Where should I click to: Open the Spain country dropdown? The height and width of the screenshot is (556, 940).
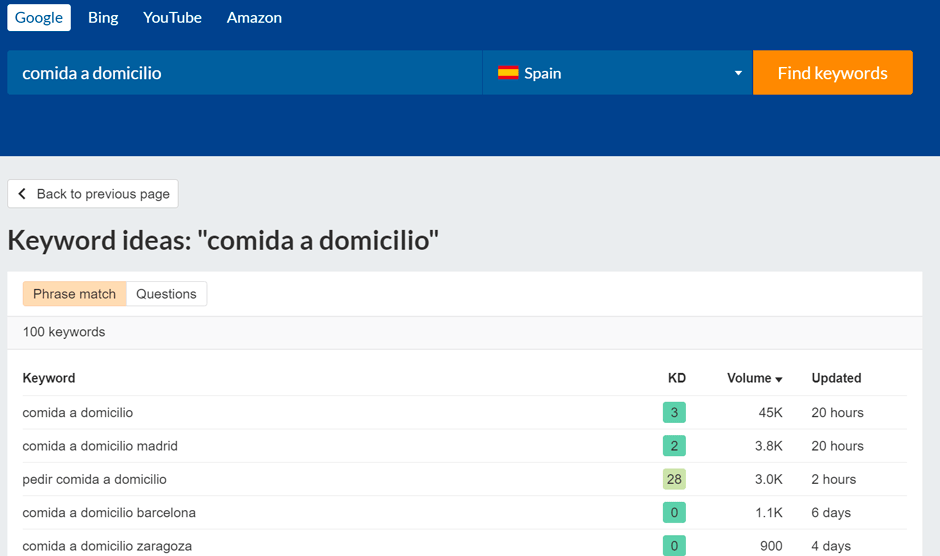point(617,73)
